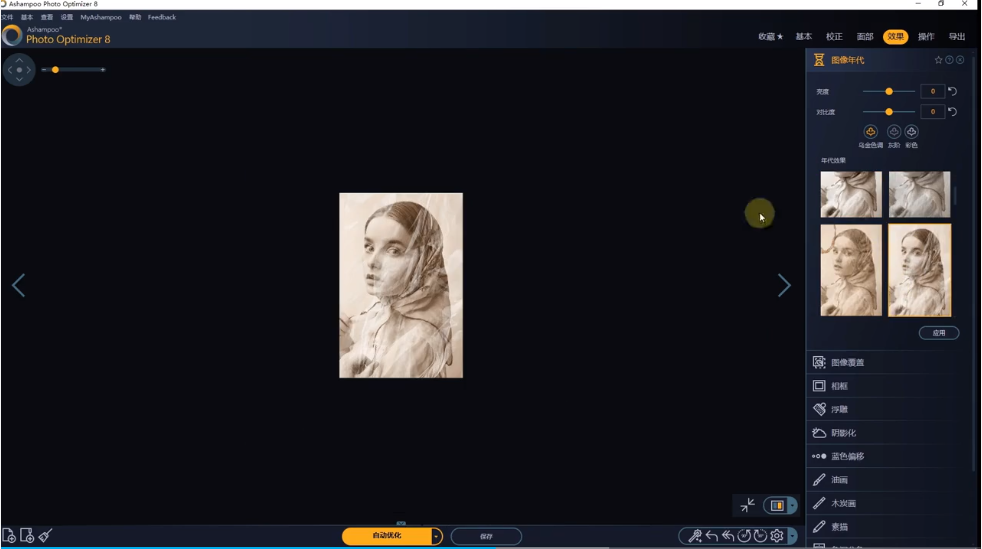Close the Image Age effect panel
Screen dimensions: 982x549
tap(960, 60)
